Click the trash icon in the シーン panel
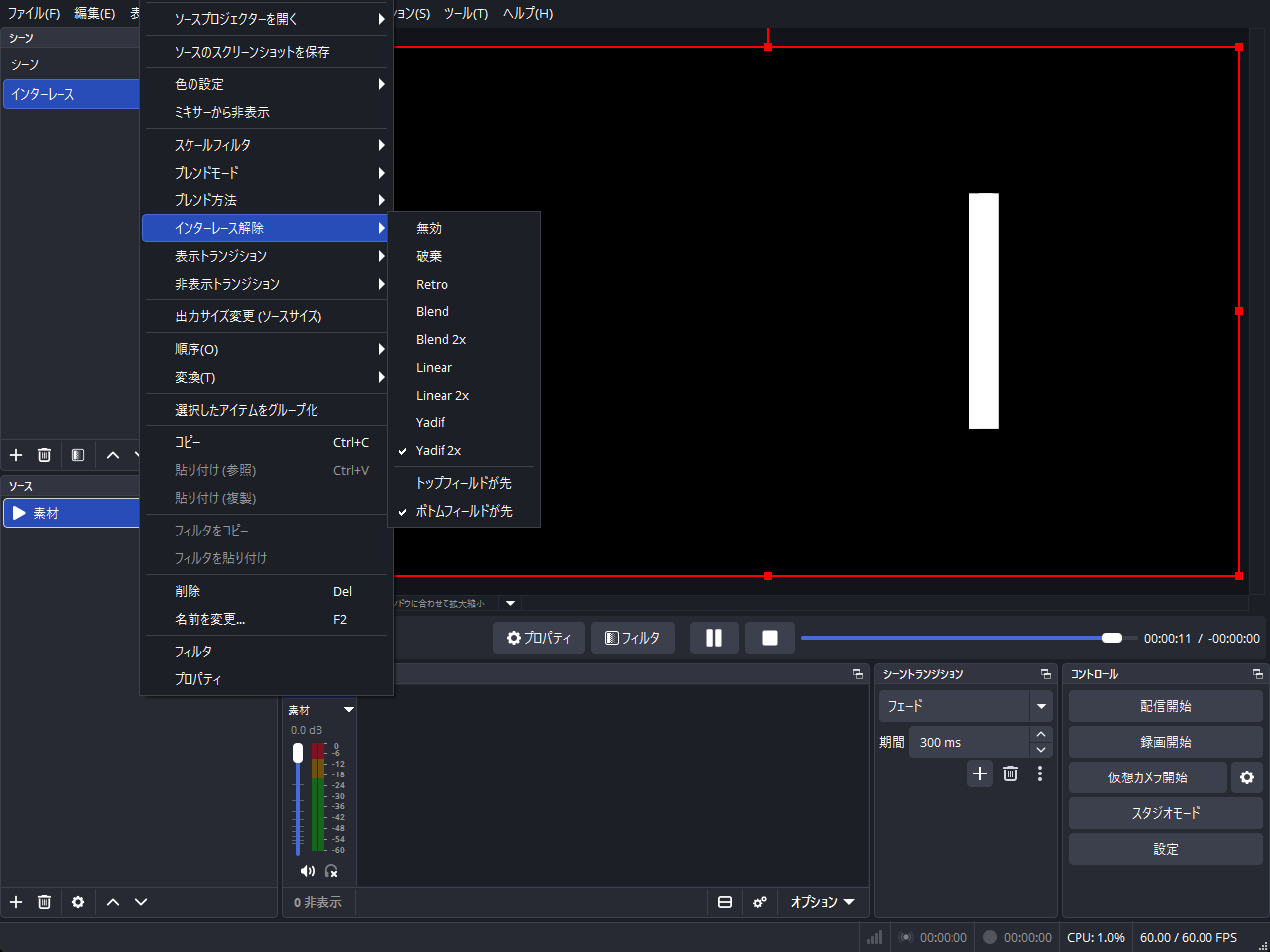The height and width of the screenshot is (952, 1270). (x=44, y=455)
